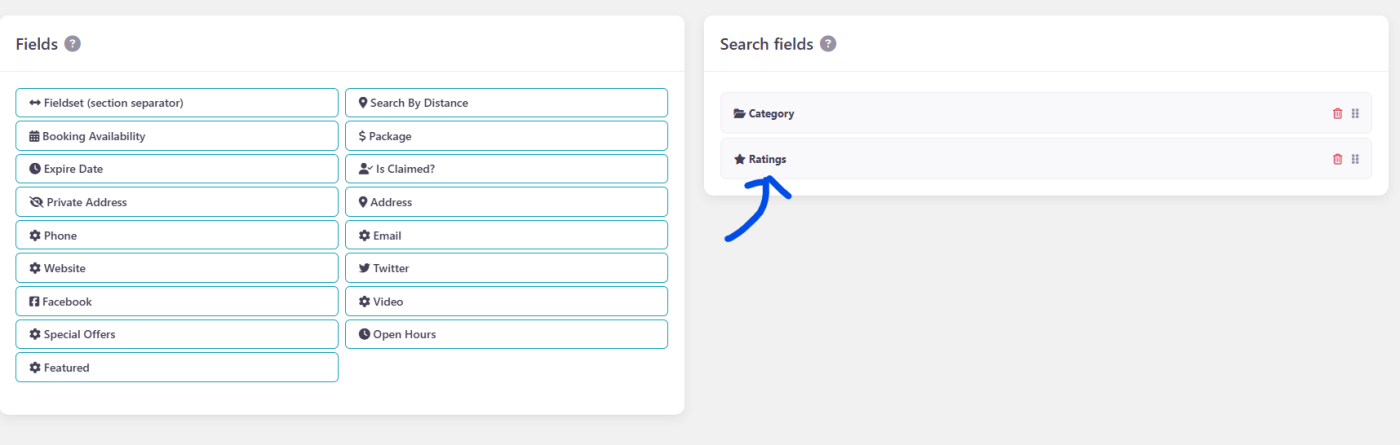Click the folder icon beside Category
Image resolution: width=1400 pixels, height=445 pixels.
(x=740, y=114)
